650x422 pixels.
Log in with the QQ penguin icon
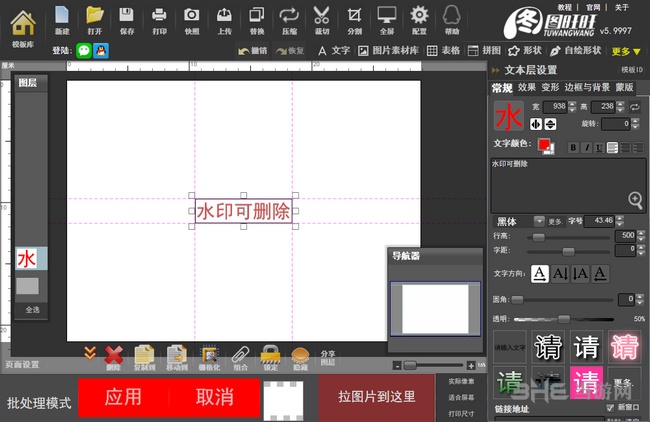(101, 51)
